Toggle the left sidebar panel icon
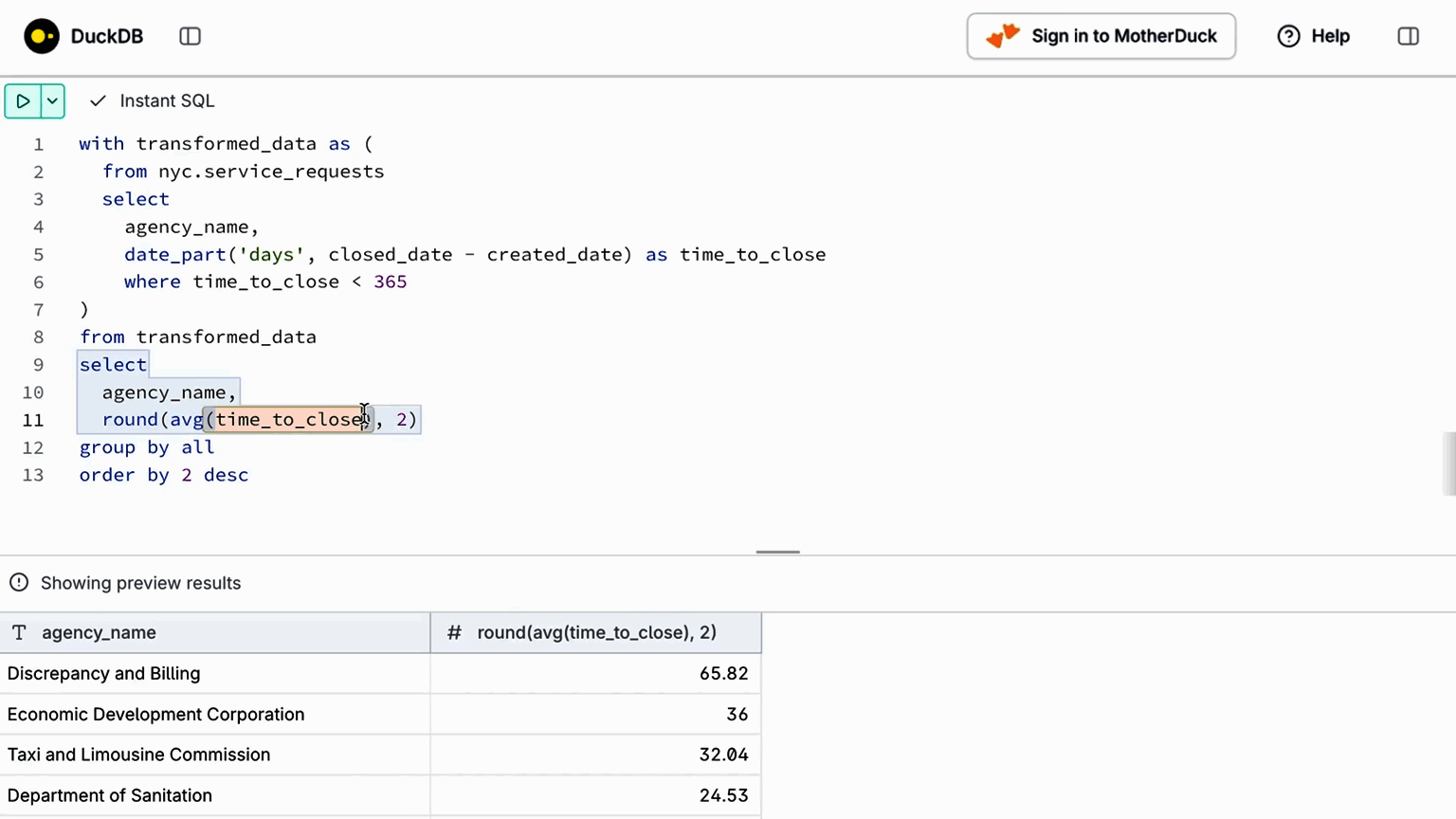Image resolution: width=1456 pixels, height=819 pixels. click(190, 36)
